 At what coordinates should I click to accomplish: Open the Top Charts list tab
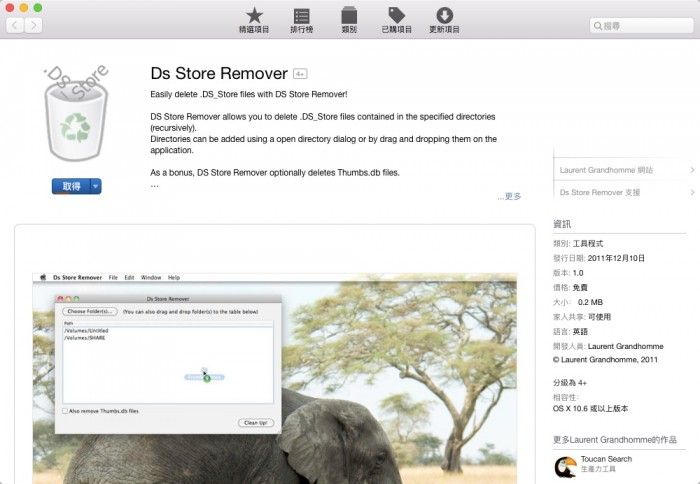302,21
